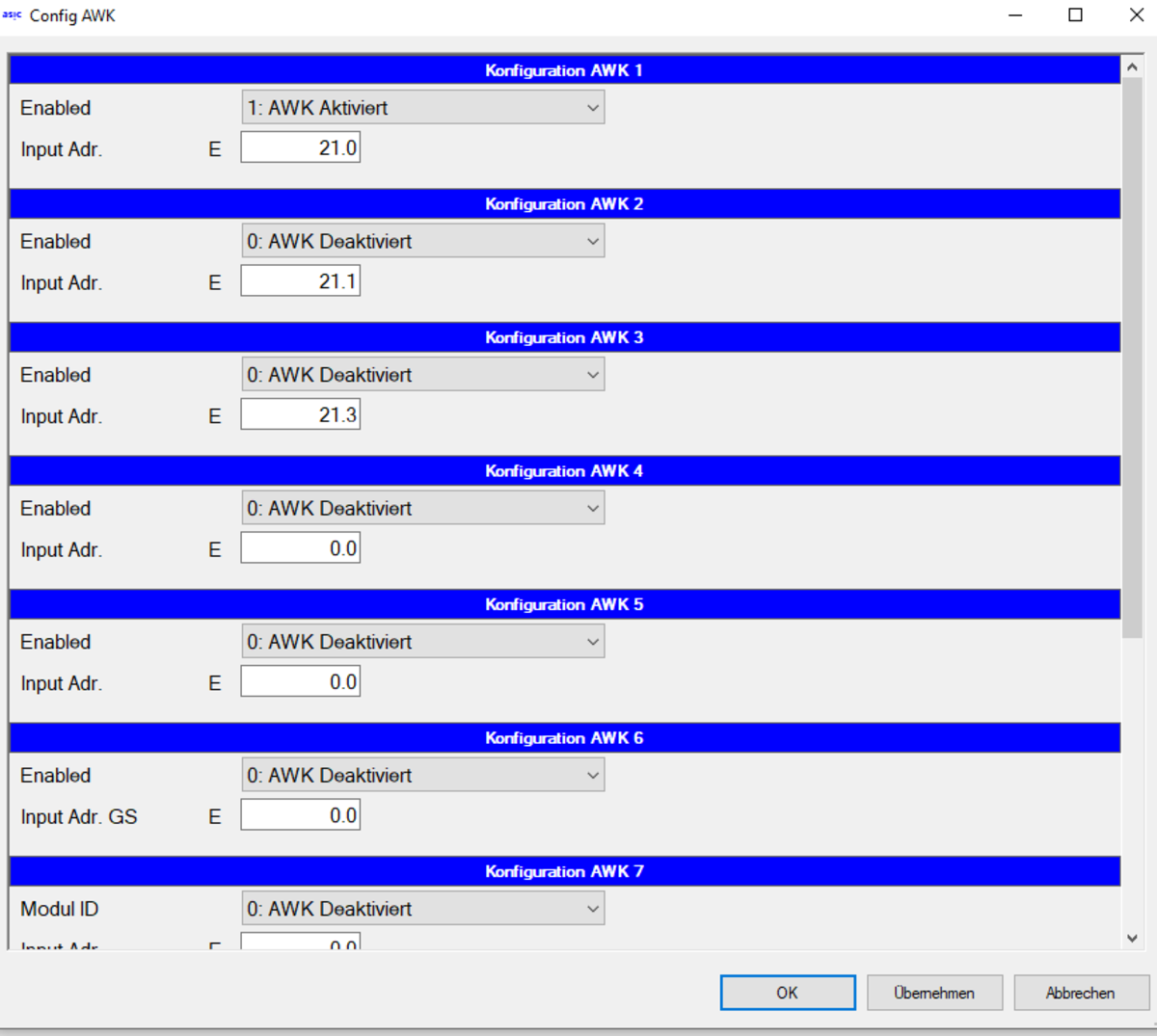This screenshot has width=1157, height=1036.
Task: Click the scrollbar's down arrow
Action: [x=1132, y=938]
